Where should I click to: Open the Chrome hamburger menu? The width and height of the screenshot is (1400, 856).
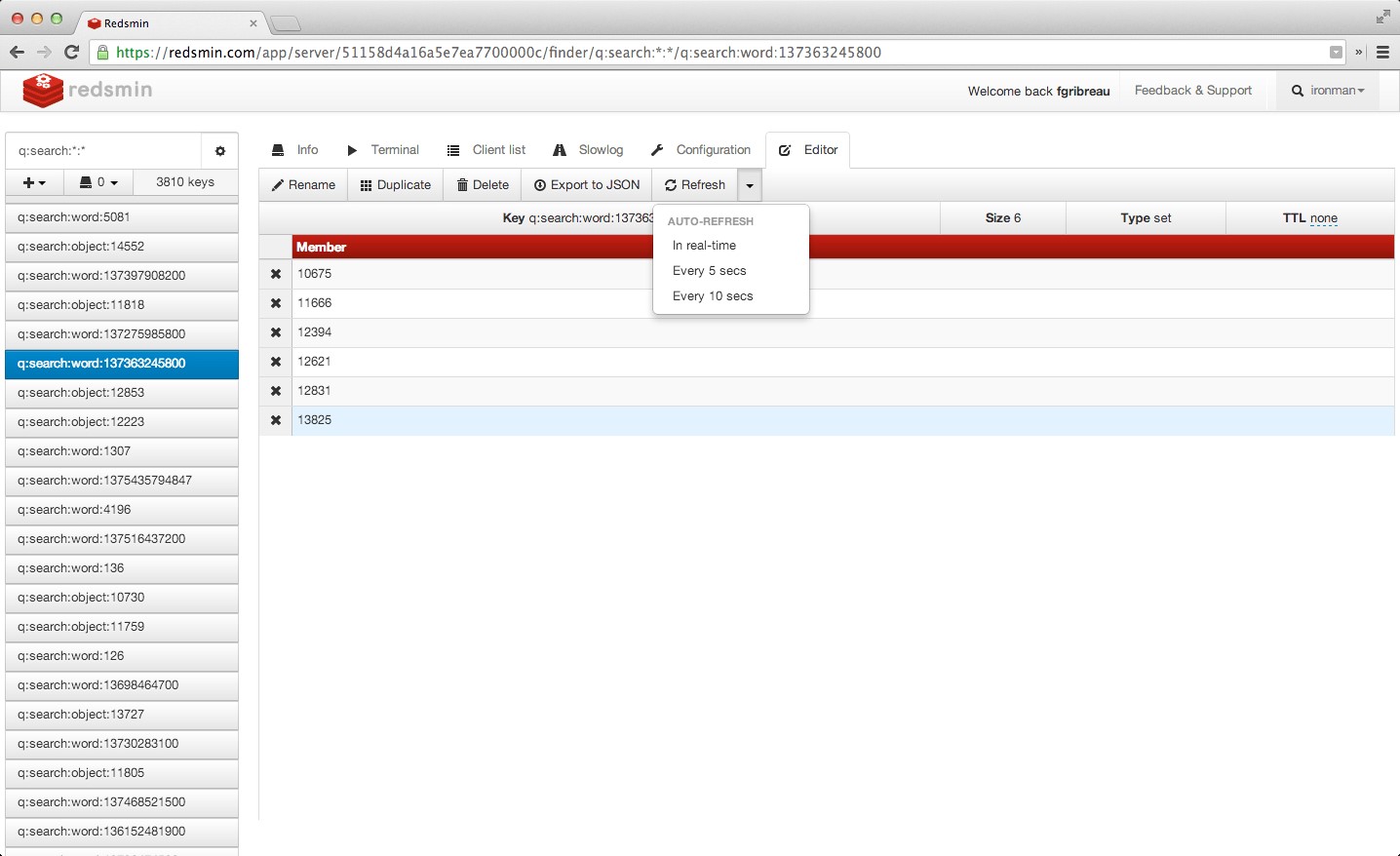pos(1382,53)
